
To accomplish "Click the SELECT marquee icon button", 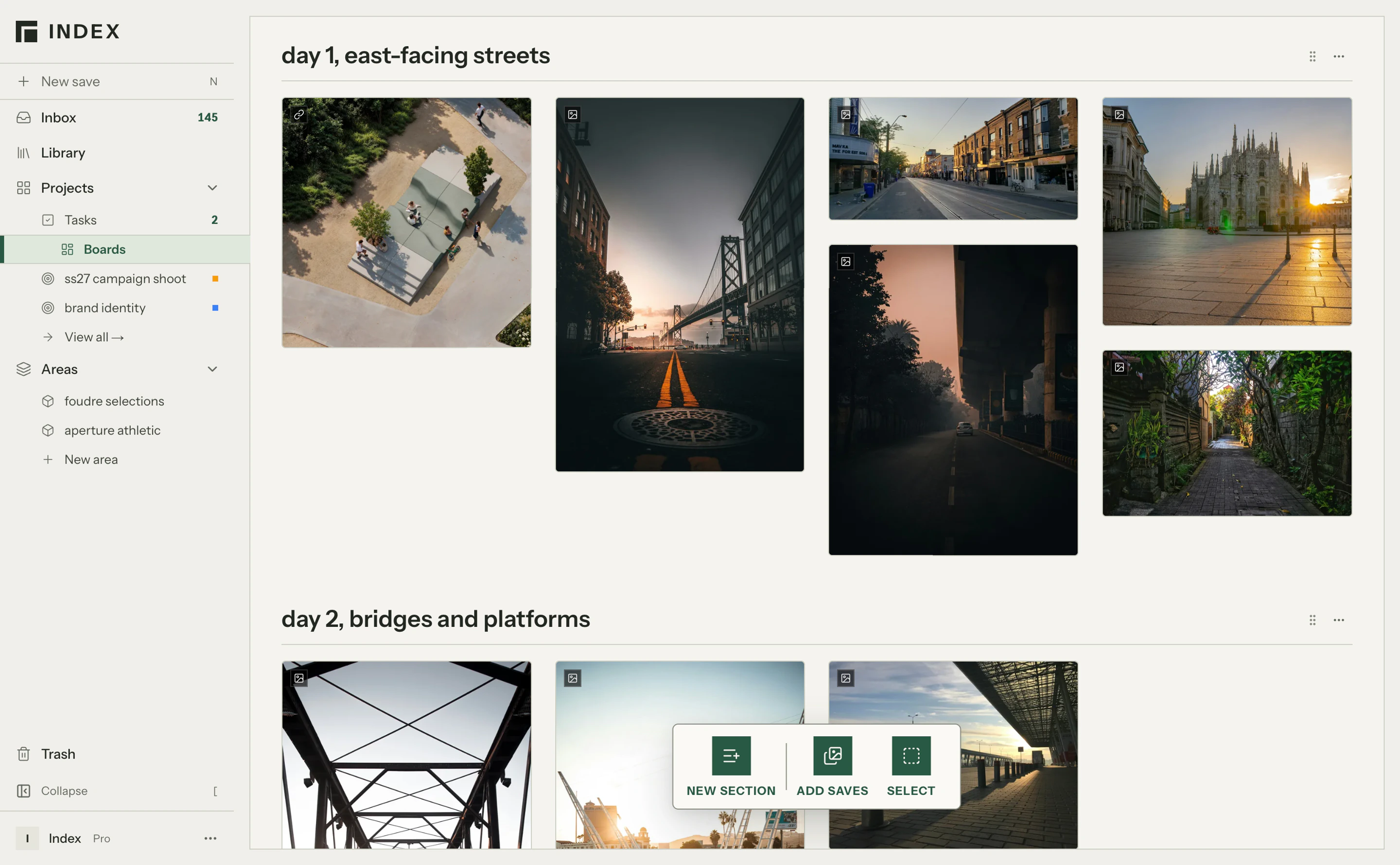I will (911, 756).
